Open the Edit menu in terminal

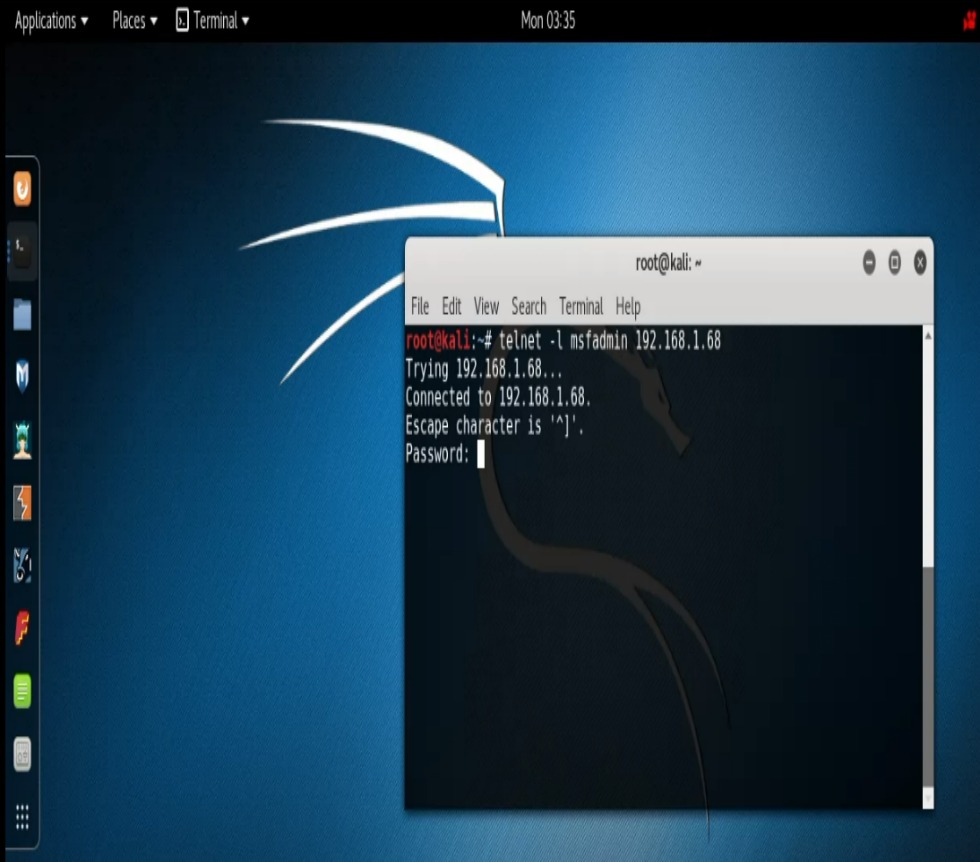451,306
